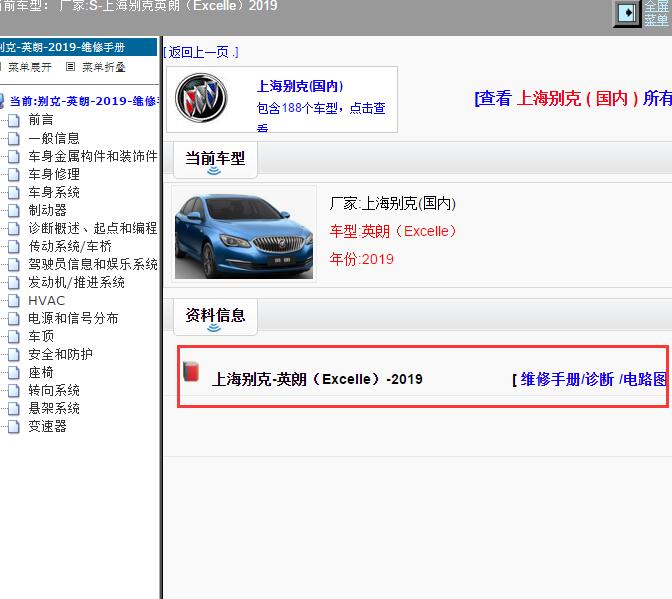Click page icon beside 诊断概述
This screenshot has width=672, height=599.
(x=14, y=228)
